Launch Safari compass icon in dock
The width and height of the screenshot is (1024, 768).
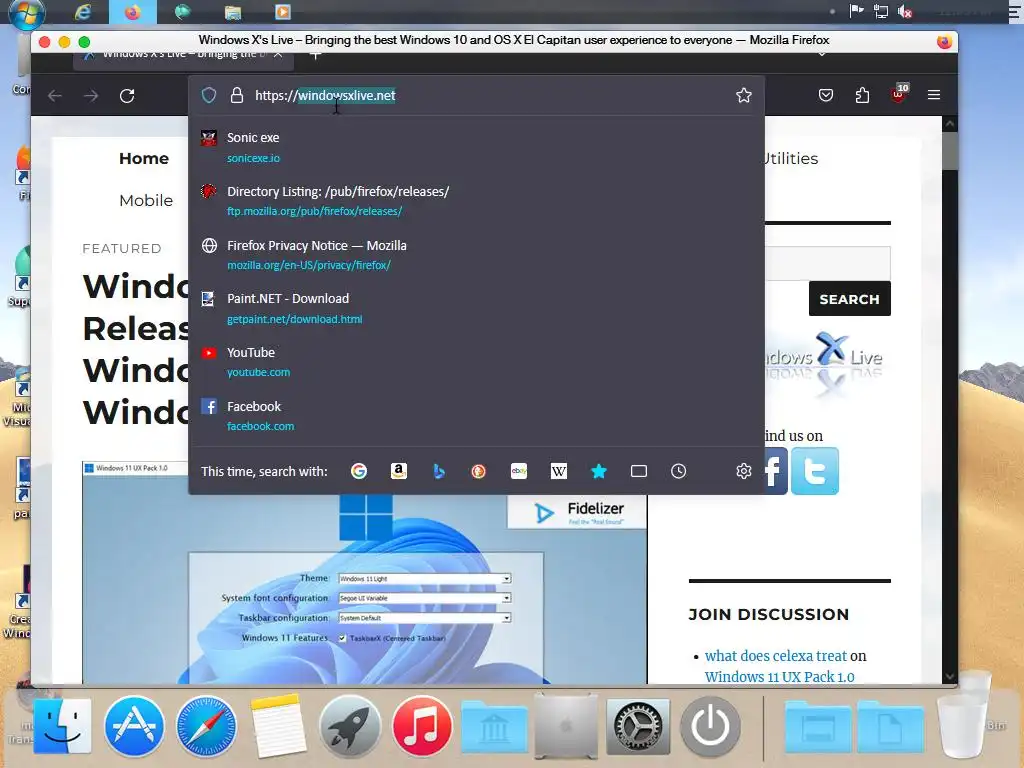[206, 726]
